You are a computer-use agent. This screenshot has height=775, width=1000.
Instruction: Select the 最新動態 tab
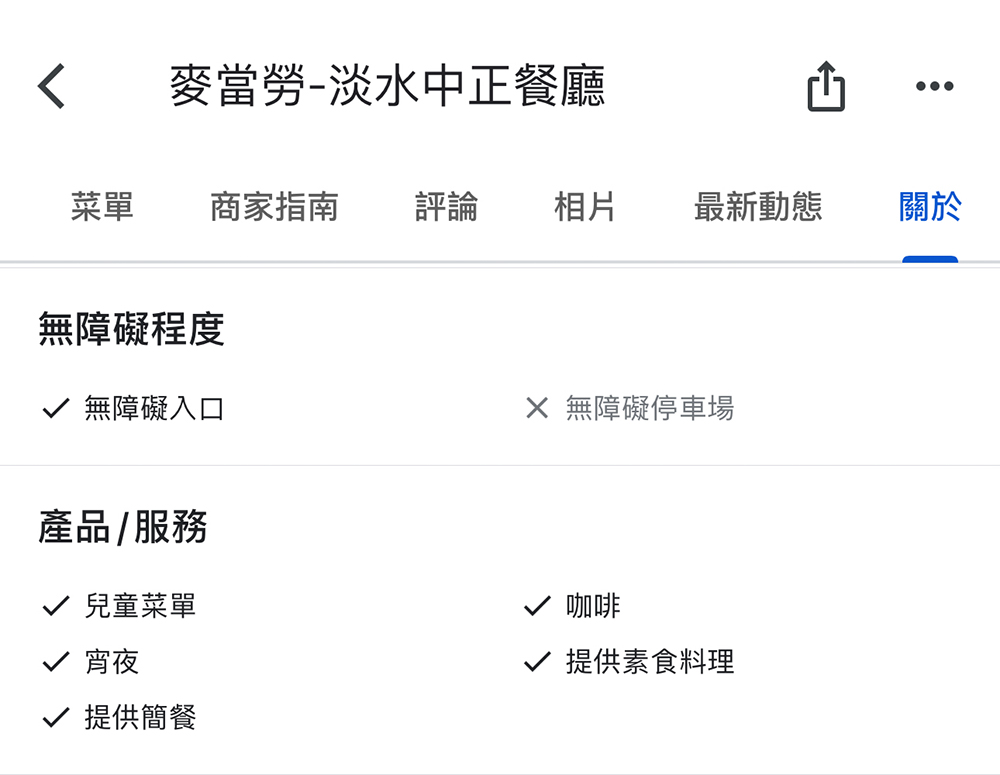(x=758, y=207)
